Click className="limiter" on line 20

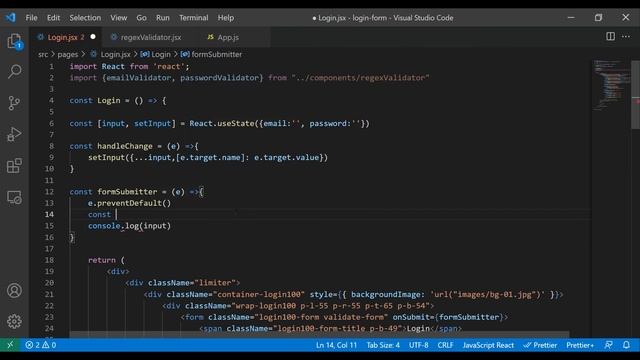[192, 283]
